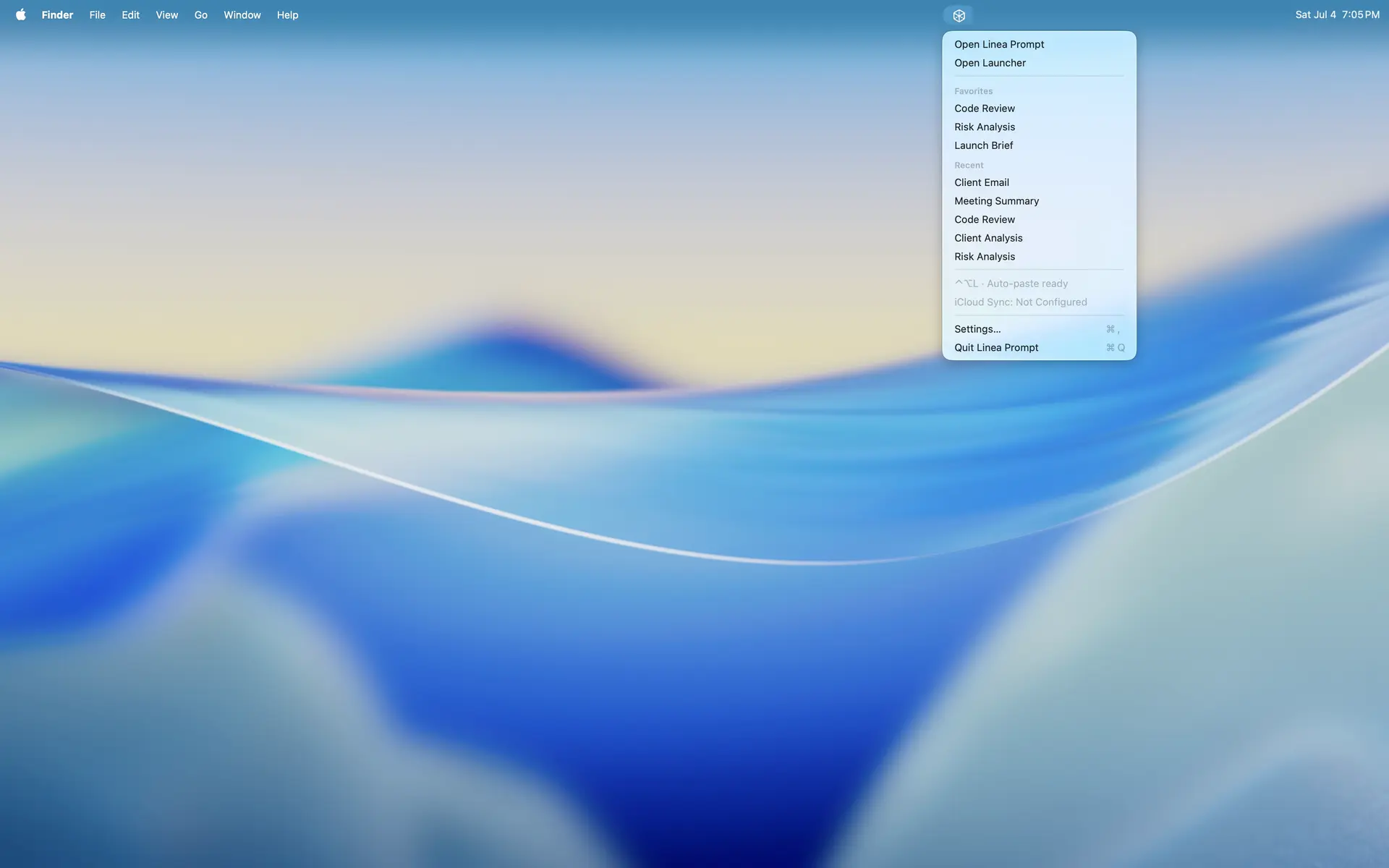Open Settings... from the menu
The height and width of the screenshot is (868, 1389).
pyautogui.click(x=1039, y=329)
